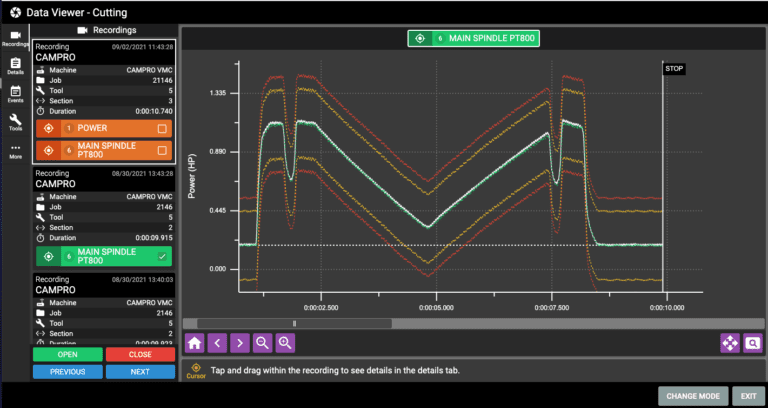The image size is (768, 408).
Task: Click the 0:00:07.500 time axis label
Action: tap(552, 308)
